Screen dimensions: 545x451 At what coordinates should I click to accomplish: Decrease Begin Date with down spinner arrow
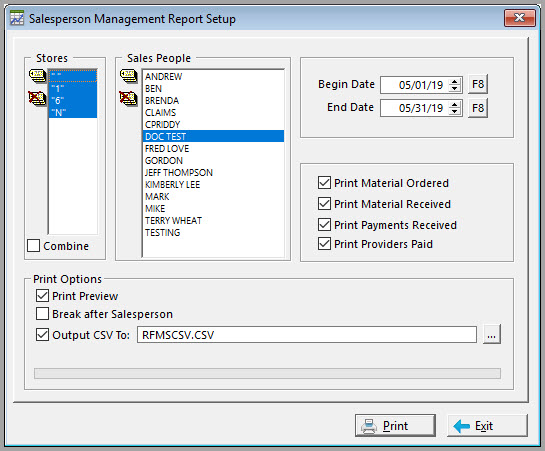(454, 89)
